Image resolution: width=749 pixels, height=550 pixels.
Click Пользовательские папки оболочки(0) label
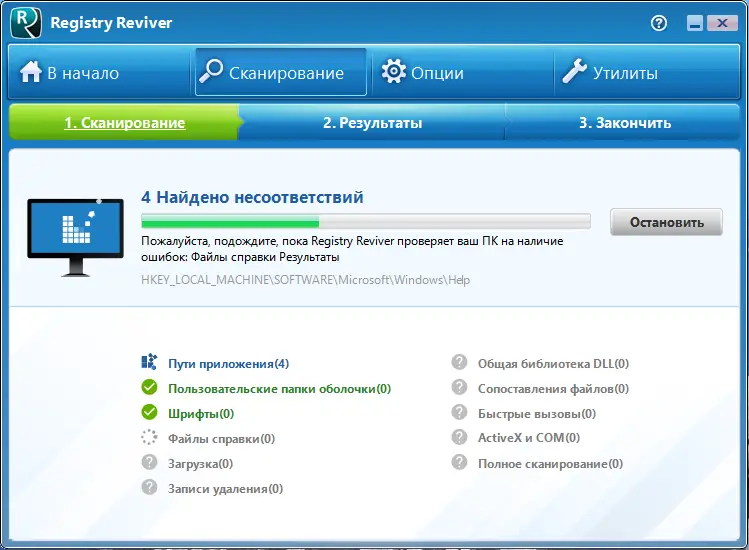(279, 389)
